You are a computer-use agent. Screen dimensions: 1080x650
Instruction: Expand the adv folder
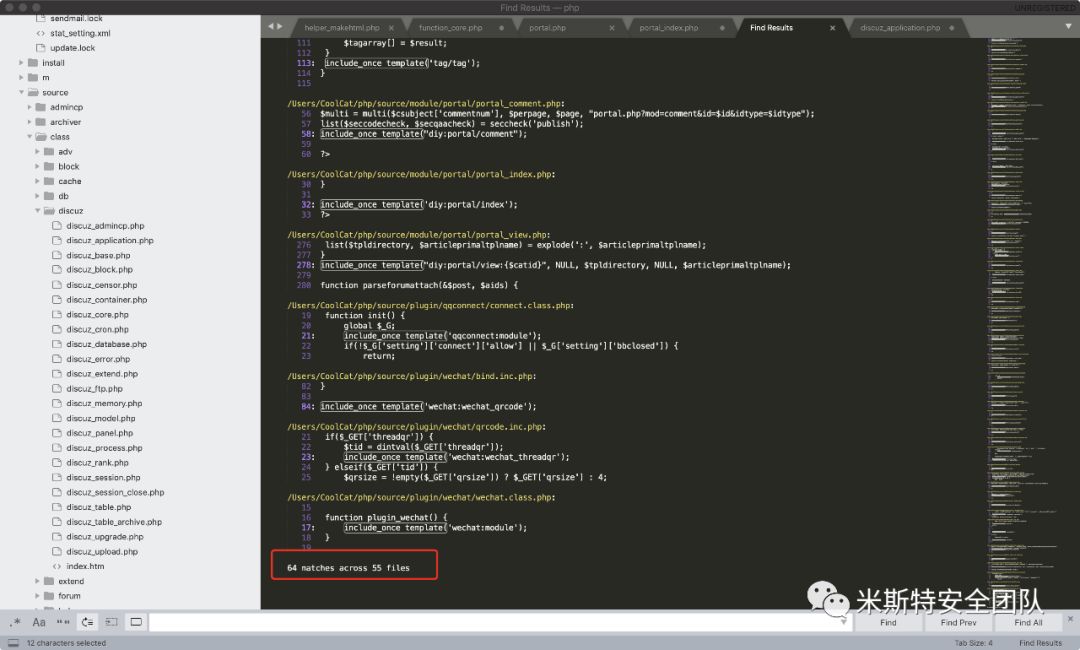(x=38, y=151)
